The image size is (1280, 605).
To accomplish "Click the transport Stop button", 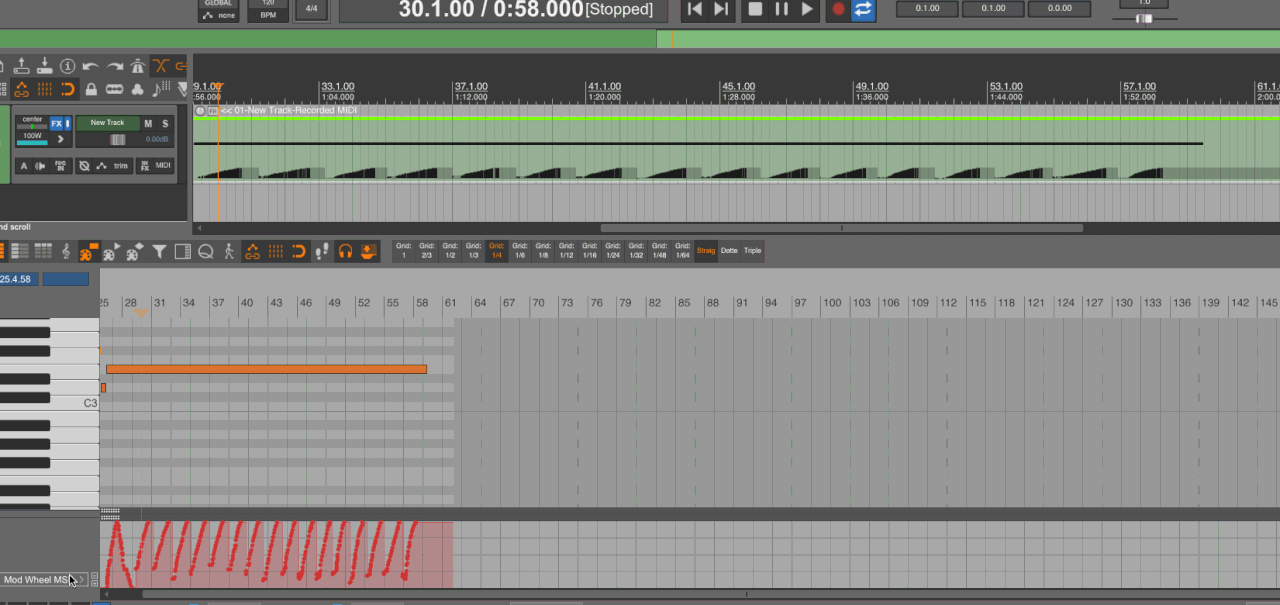I will [x=755, y=9].
